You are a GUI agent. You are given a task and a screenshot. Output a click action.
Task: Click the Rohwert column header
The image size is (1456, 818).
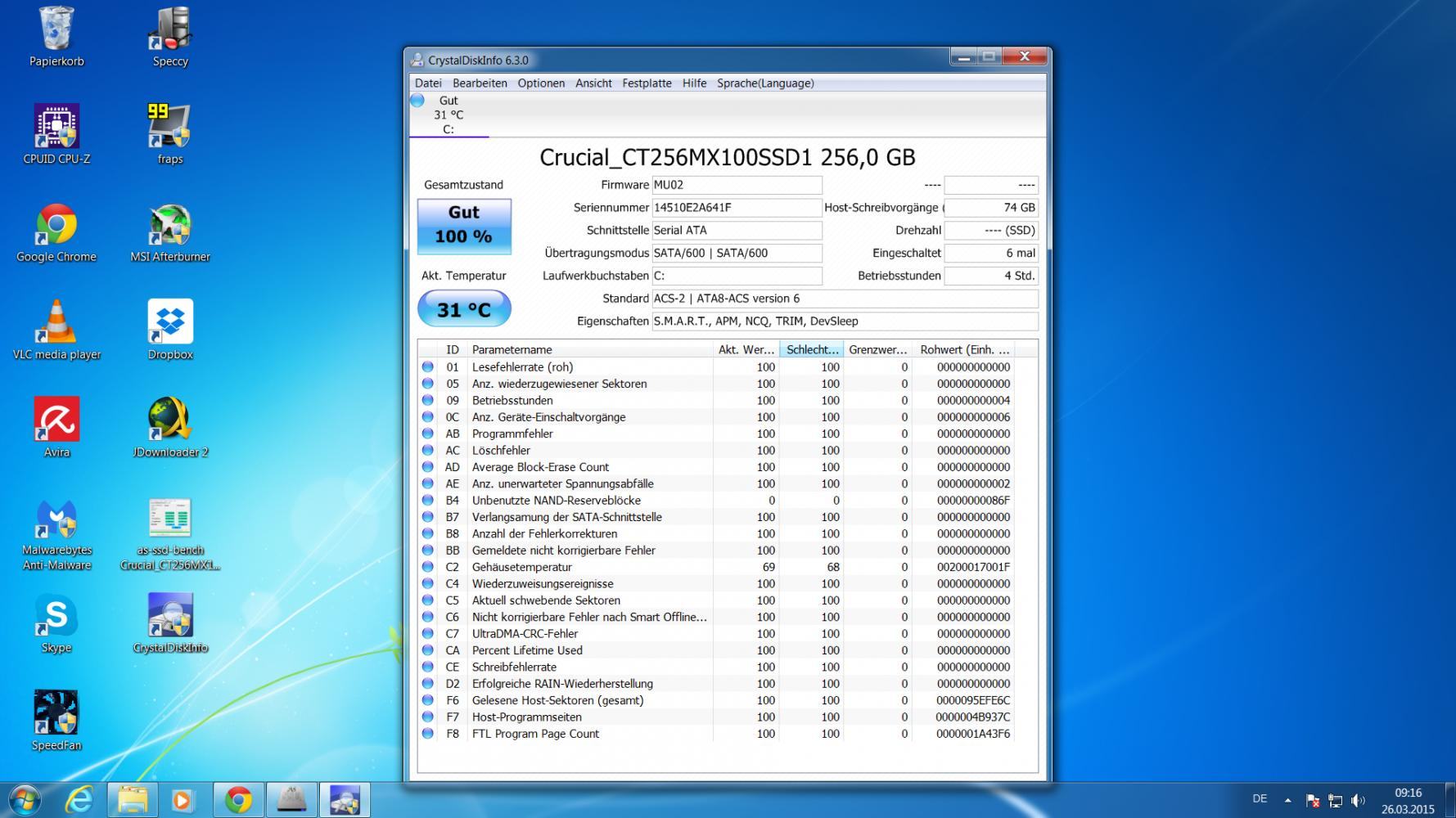click(964, 349)
